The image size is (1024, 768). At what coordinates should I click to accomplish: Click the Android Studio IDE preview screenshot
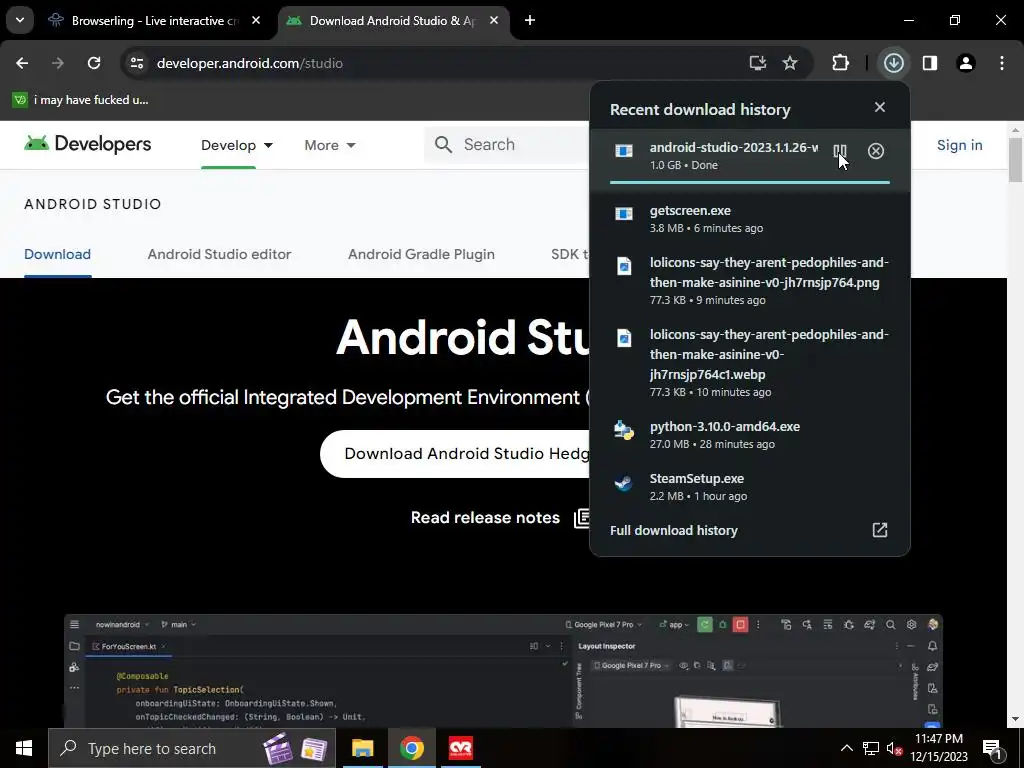pyautogui.click(x=504, y=671)
